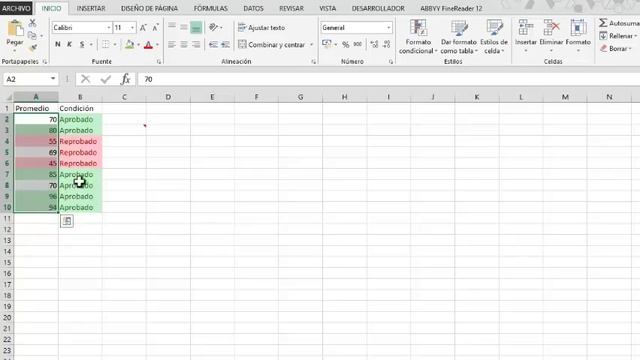Switch to REVISAR tab
640x360 pixels.
coord(291,8)
